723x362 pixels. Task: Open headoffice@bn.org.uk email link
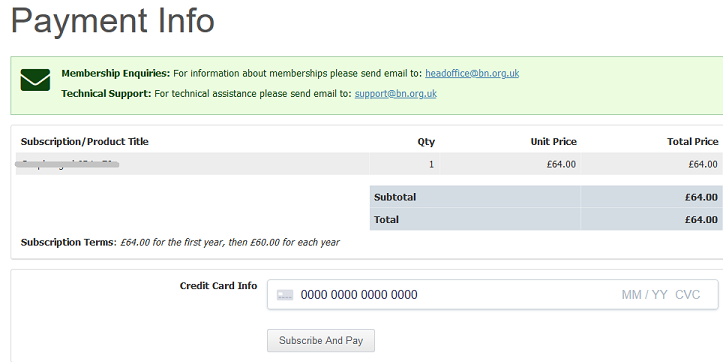[x=472, y=73]
